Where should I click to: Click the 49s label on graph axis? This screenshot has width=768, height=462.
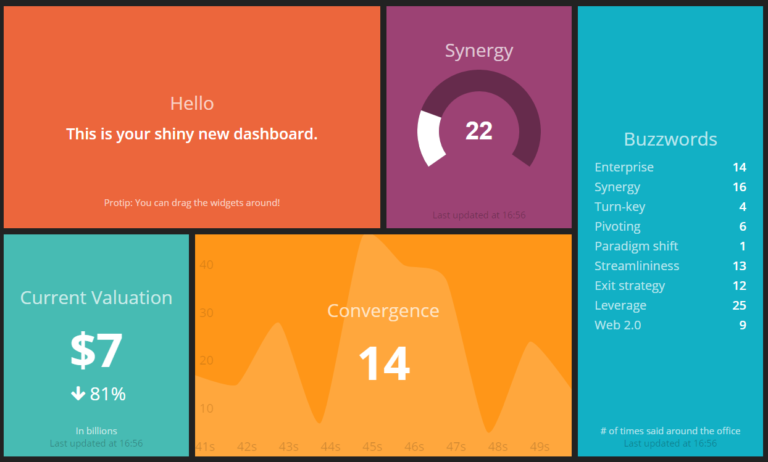coord(539,446)
